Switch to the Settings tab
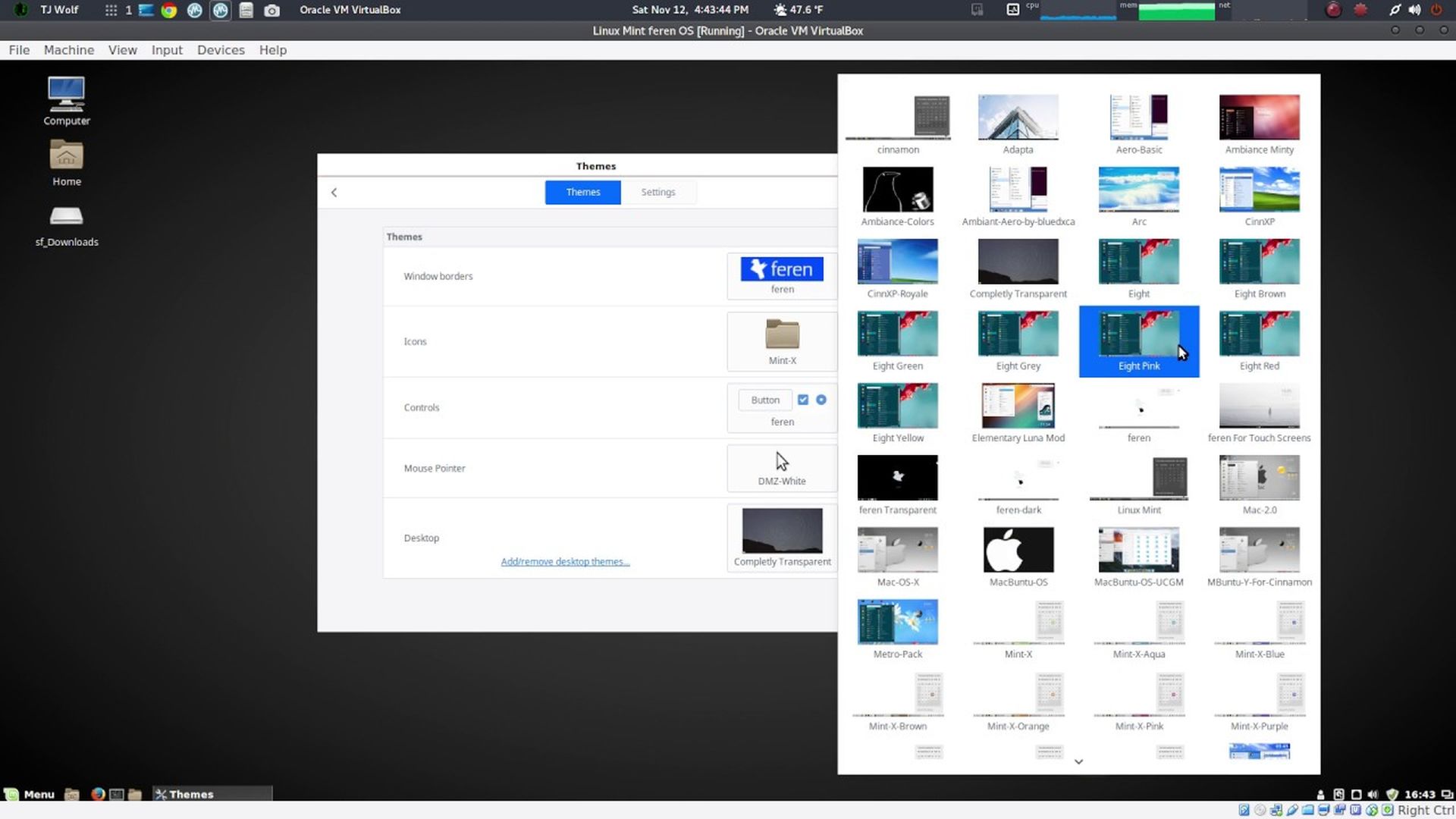This screenshot has width=1456, height=819. click(x=657, y=192)
